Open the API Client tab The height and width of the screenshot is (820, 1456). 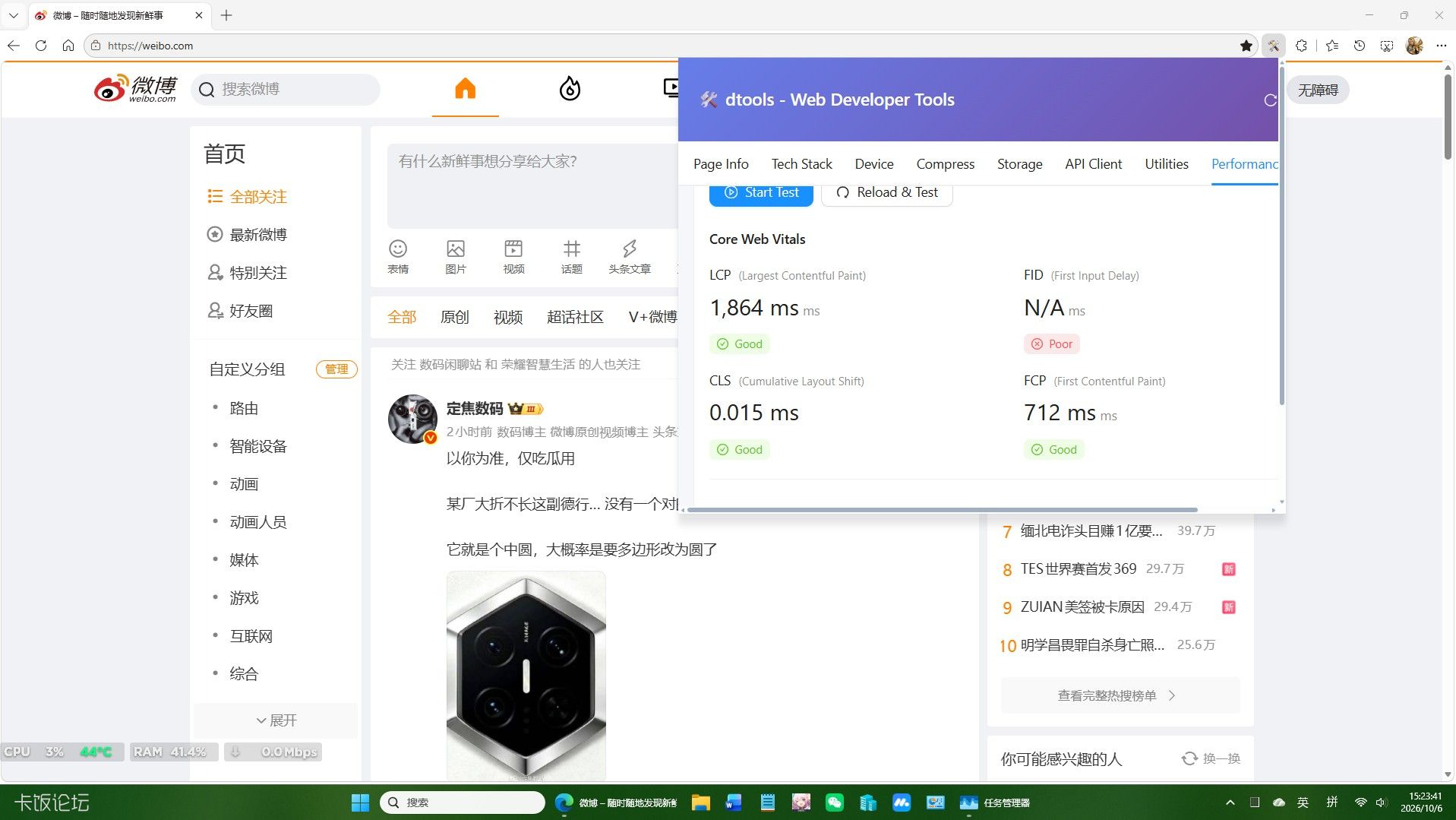(x=1093, y=164)
